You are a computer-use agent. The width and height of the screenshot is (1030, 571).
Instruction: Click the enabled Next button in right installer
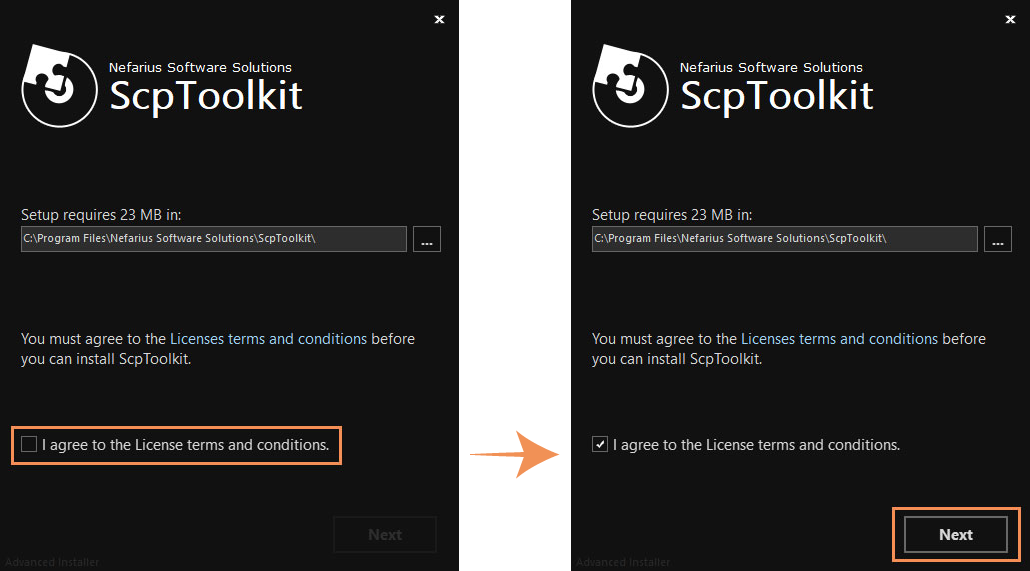click(956, 534)
